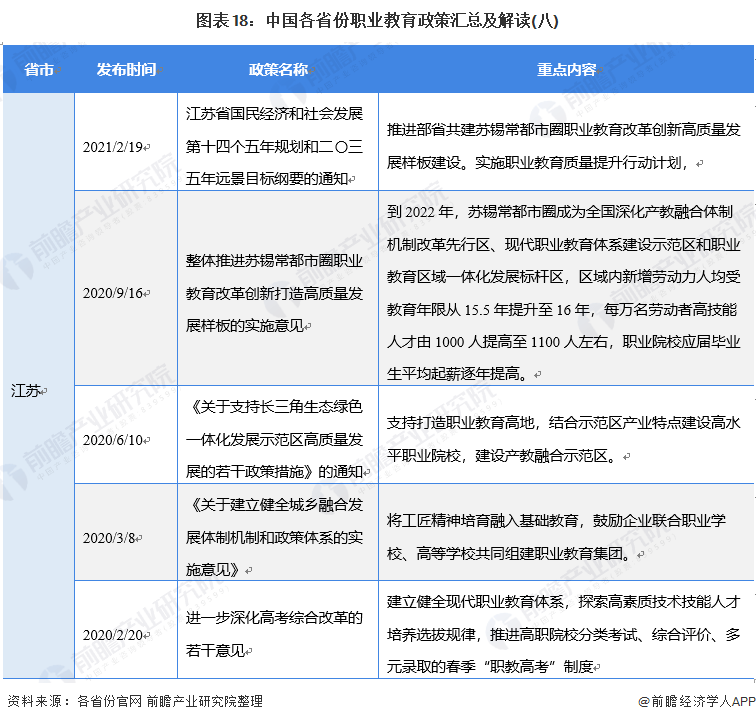Click the date 2020/9/16 cell
Viewport: 756px width, 722px height.
[x=116, y=292]
